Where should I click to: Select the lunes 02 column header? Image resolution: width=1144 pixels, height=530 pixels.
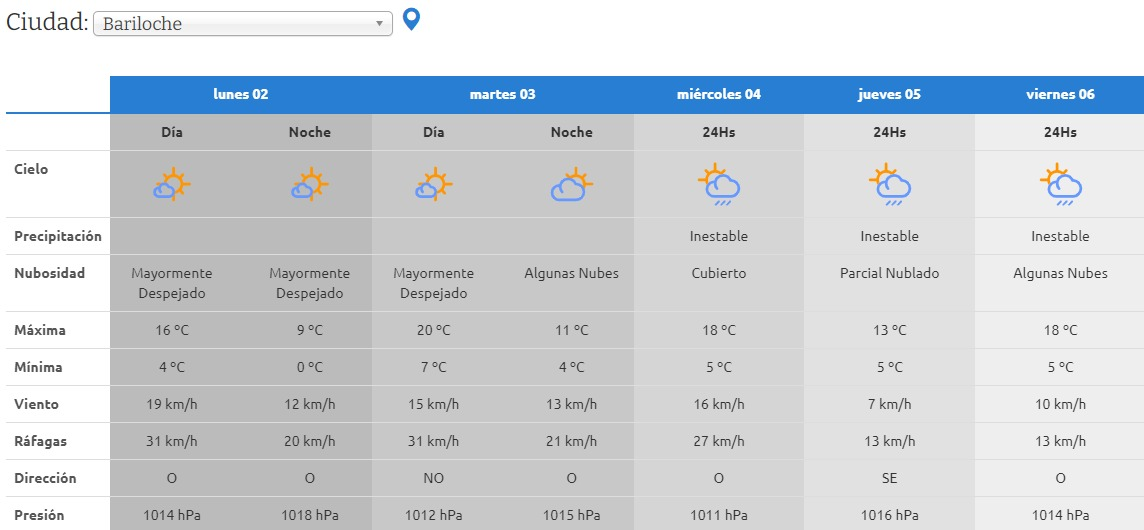[241, 94]
